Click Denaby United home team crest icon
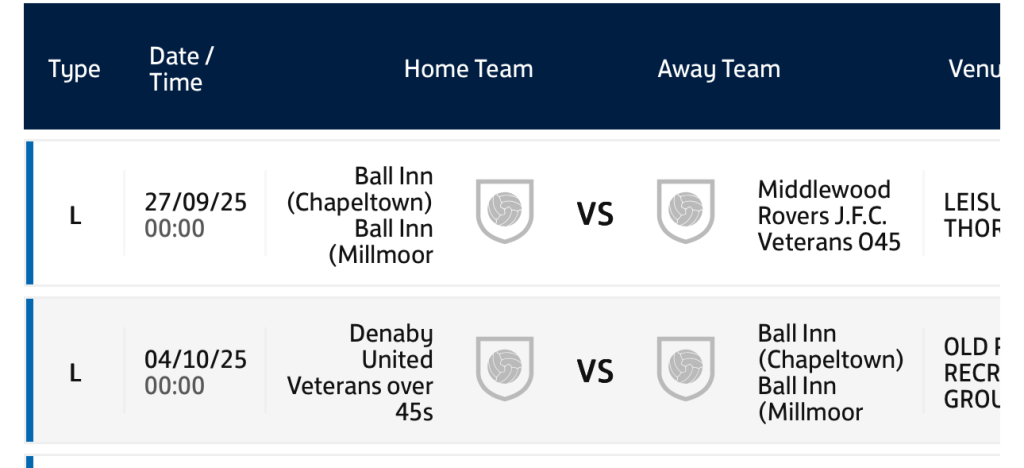1024x468 pixels. pos(505,368)
